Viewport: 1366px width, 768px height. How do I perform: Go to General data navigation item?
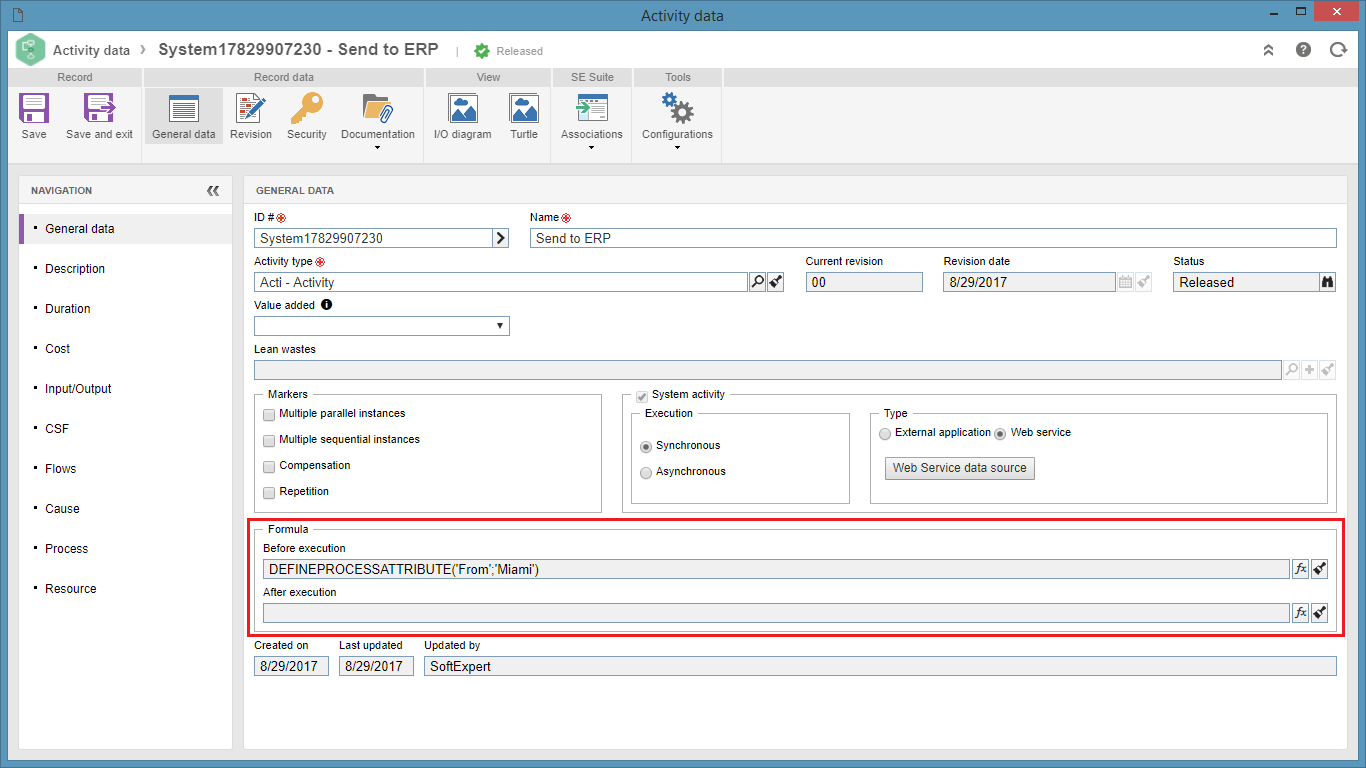point(126,228)
